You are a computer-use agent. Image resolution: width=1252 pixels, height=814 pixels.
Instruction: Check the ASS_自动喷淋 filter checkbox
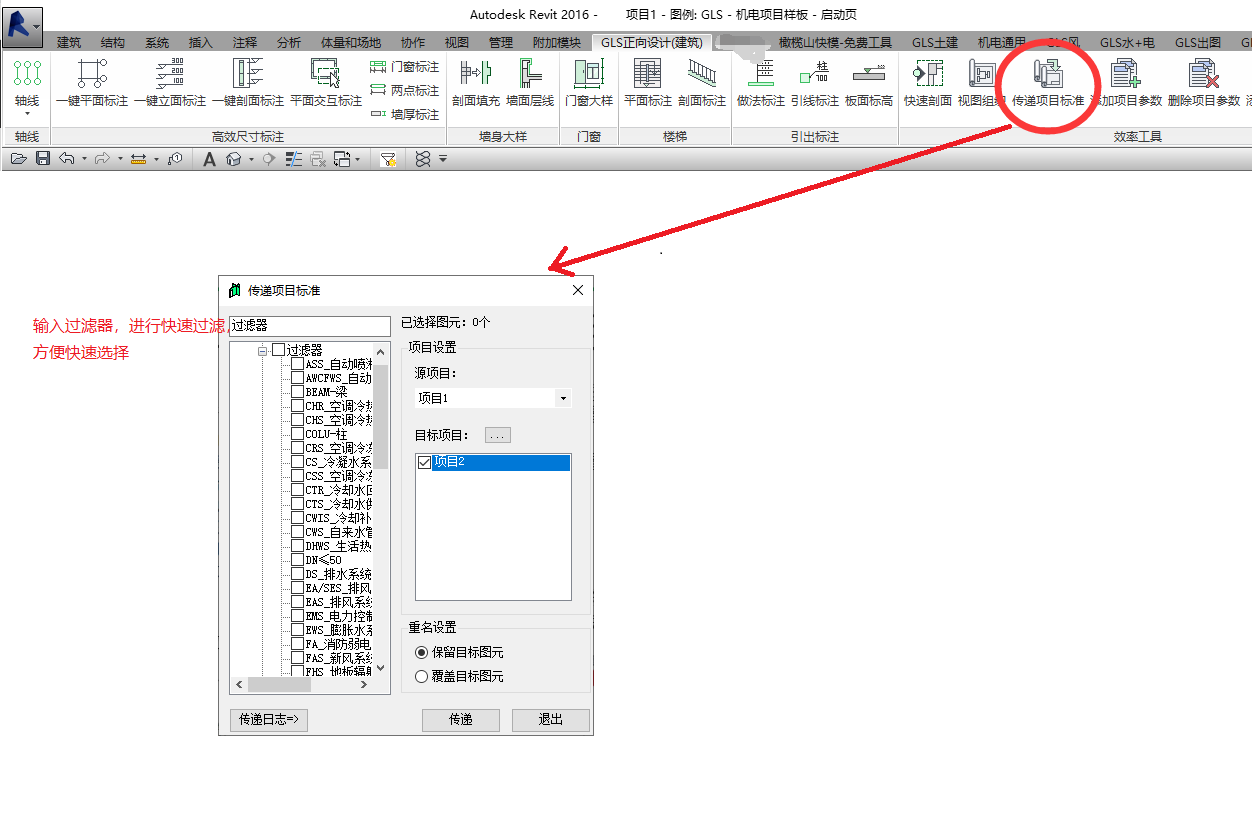click(297, 364)
